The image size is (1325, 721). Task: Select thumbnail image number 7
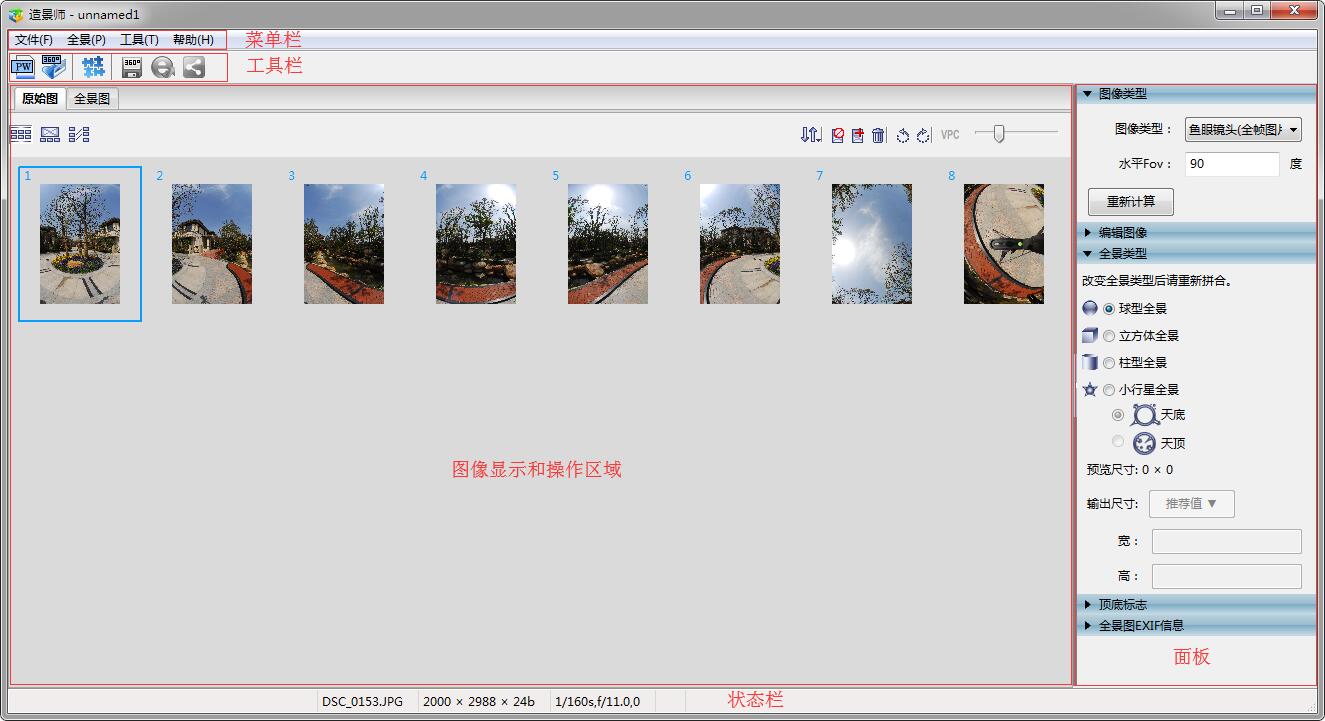871,243
